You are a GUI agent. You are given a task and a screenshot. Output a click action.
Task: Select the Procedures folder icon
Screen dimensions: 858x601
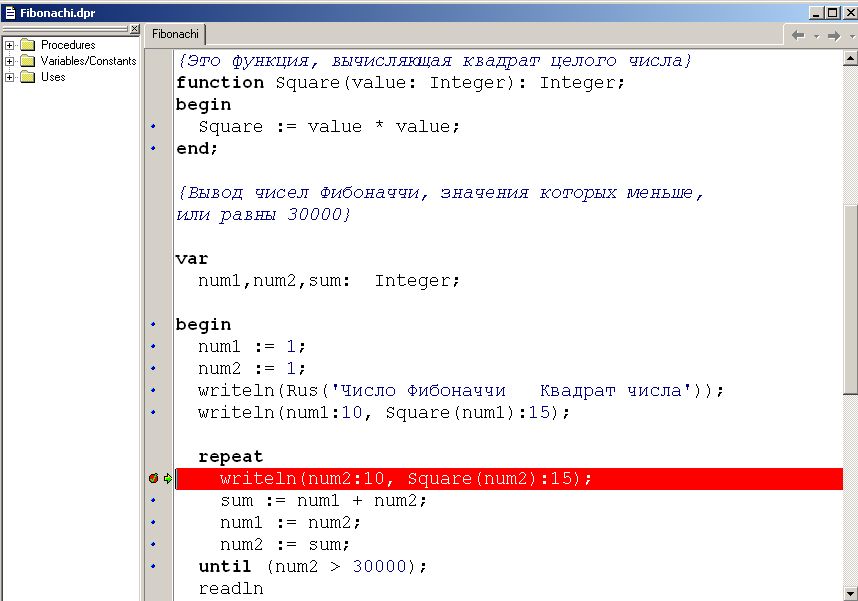pyautogui.click(x=28, y=45)
